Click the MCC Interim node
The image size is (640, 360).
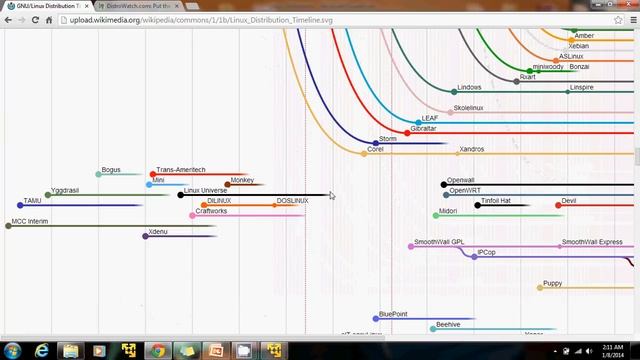pyautogui.click(x=8, y=226)
